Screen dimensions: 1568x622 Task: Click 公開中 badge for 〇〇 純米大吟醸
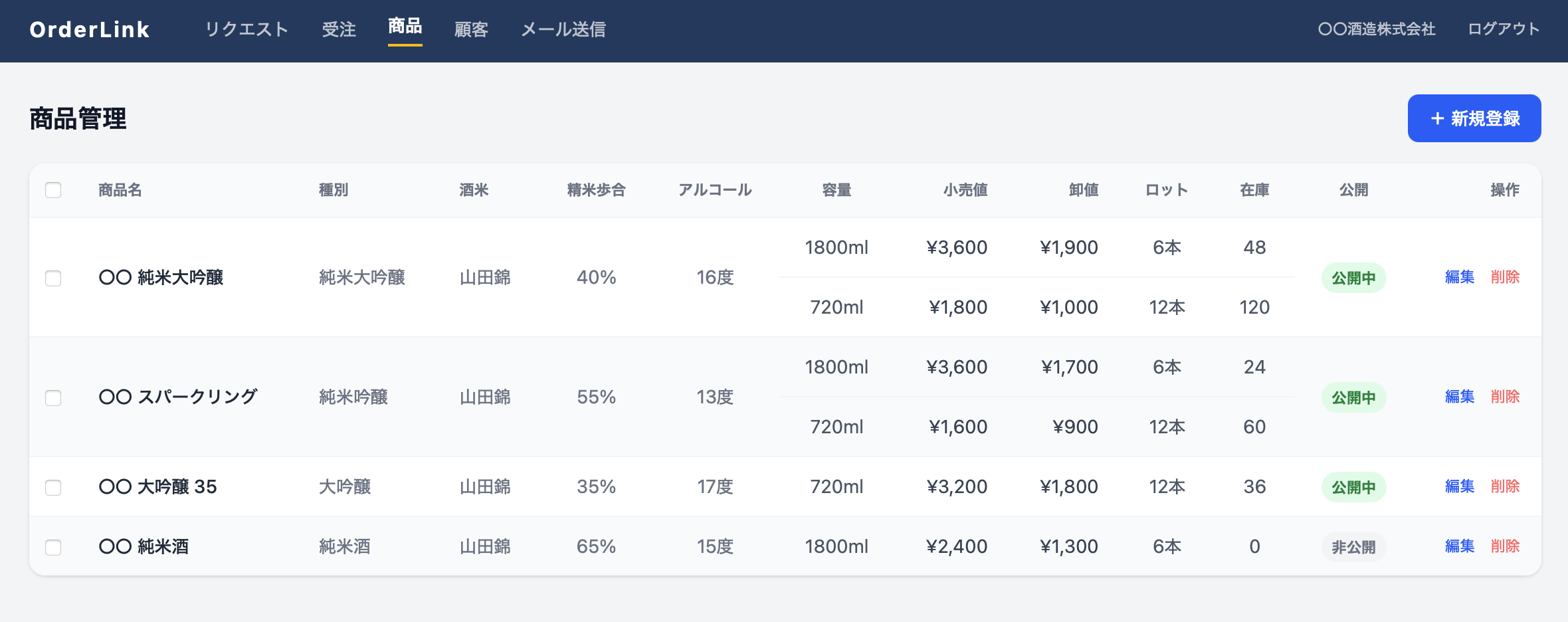click(1353, 278)
